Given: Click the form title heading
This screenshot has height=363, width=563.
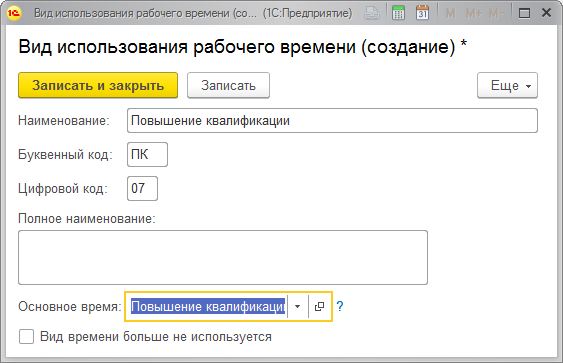Looking at the screenshot, I should point(243,47).
